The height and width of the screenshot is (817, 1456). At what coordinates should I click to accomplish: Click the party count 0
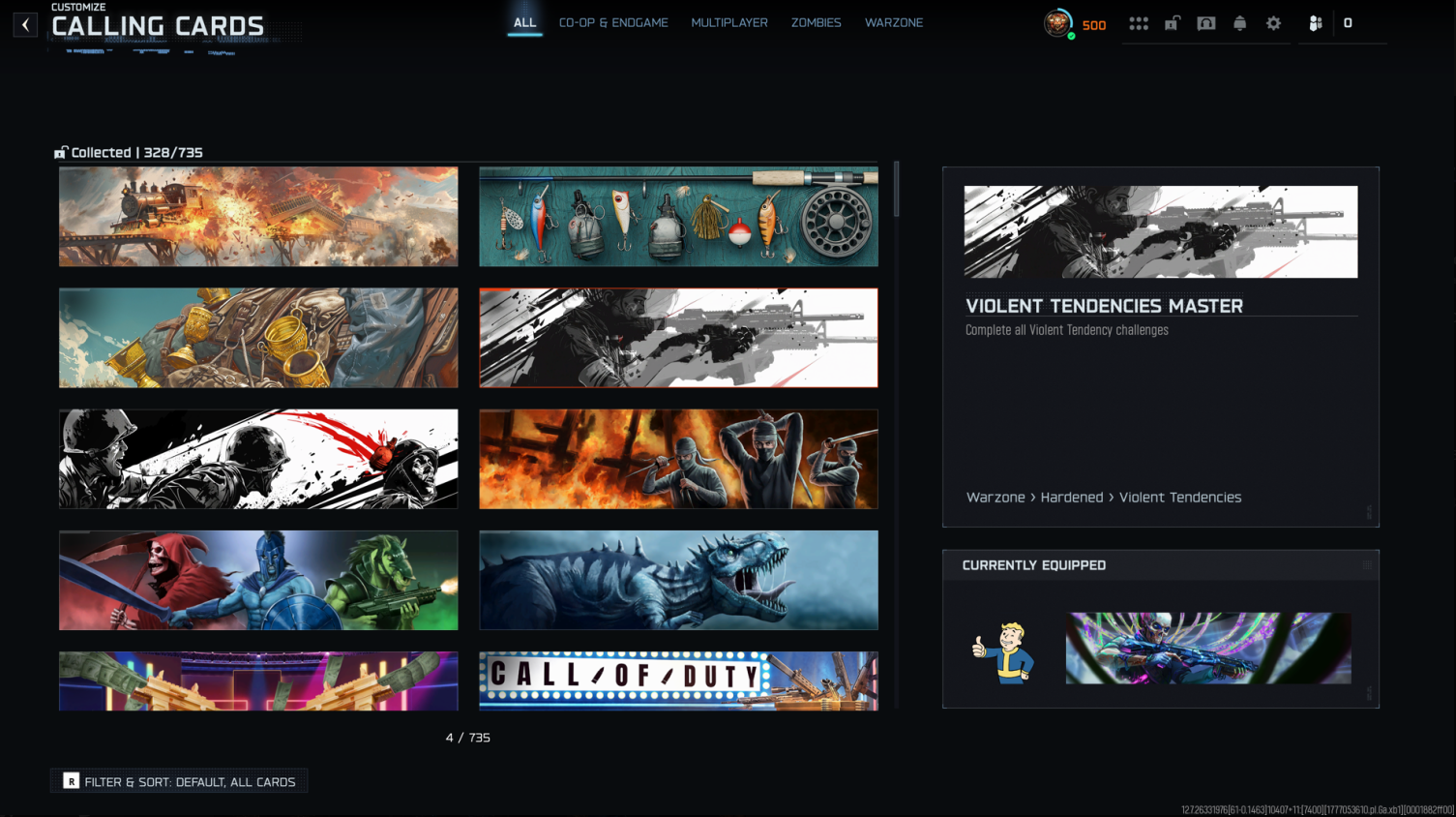coord(1348,23)
